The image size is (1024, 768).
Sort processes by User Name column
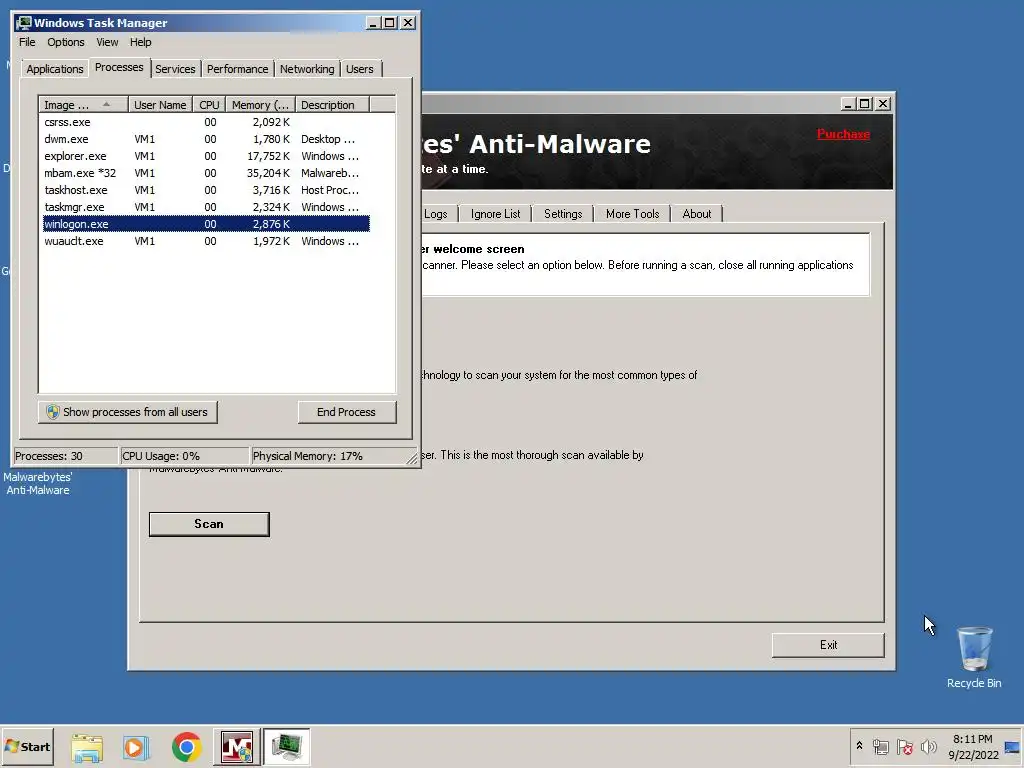160,105
